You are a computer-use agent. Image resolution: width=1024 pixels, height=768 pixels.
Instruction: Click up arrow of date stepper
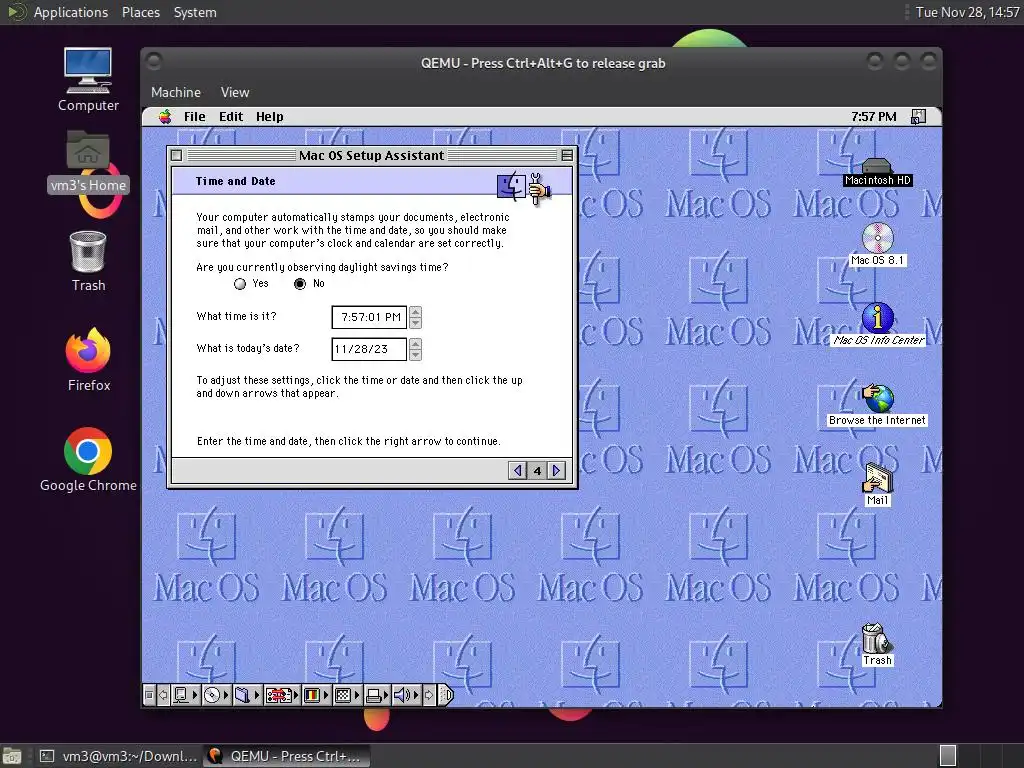415,344
